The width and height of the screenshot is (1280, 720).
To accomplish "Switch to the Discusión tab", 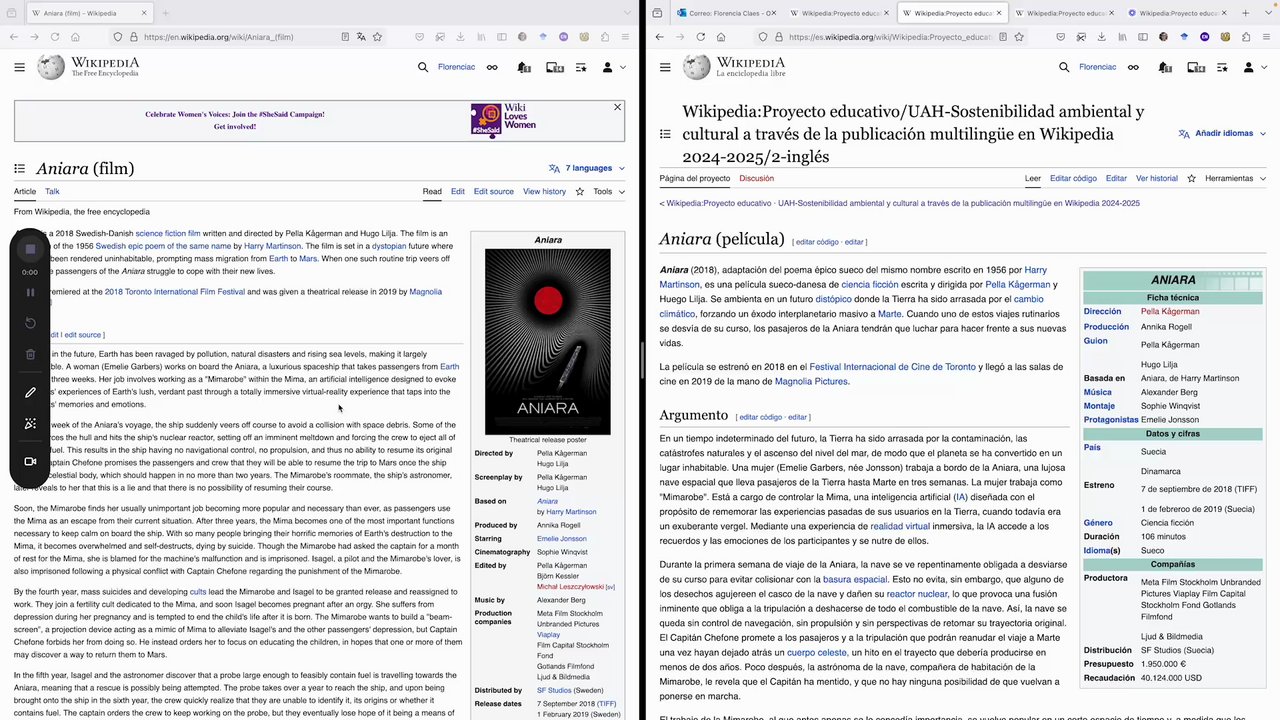I will click(x=756, y=178).
